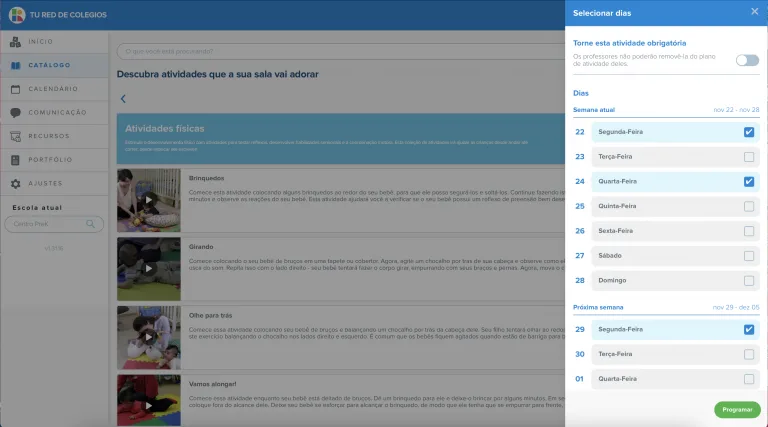Click the Recursos sidebar icon

(16, 136)
